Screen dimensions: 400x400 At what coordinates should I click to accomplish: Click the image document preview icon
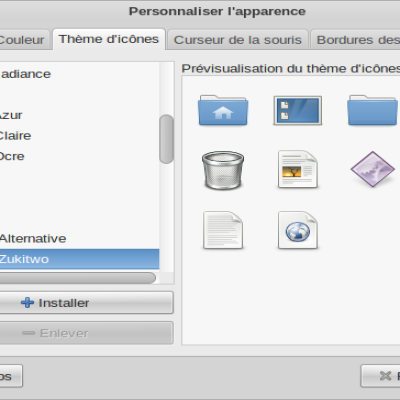[x=298, y=169]
